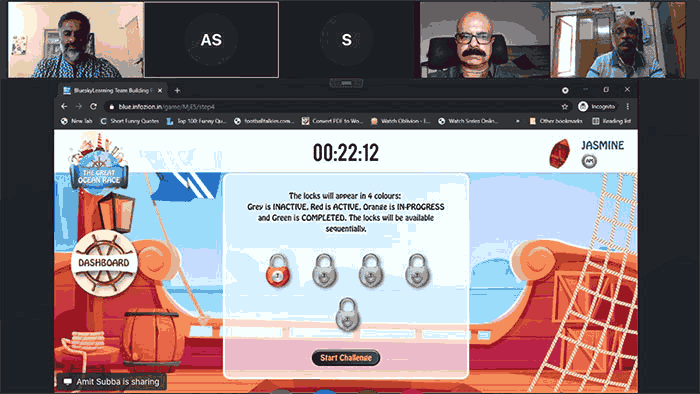Viewport: 700px width, 394px height.
Task: Open the Dashboard ship wheel
Action: pyautogui.click(x=104, y=263)
